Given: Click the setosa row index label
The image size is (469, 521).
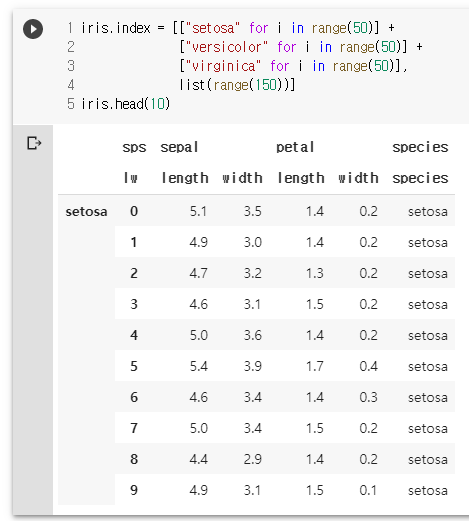Looking at the screenshot, I should click(x=86, y=212).
